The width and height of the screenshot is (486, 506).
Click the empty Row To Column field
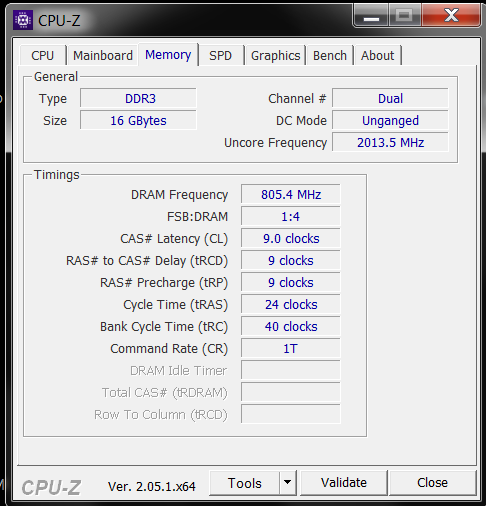point(291,414)
